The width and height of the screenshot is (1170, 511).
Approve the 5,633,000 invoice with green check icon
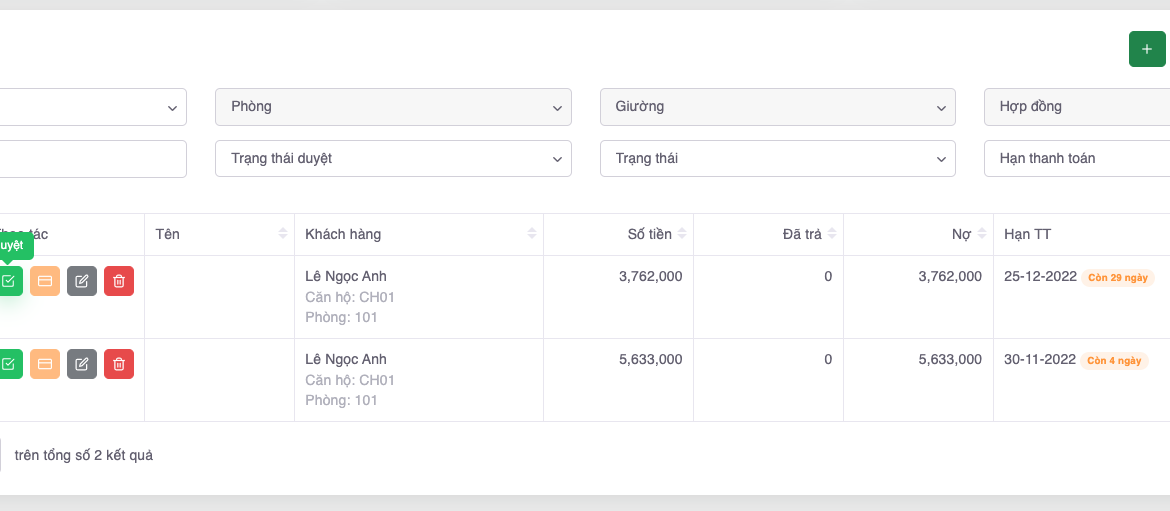click(x=9, y=364)
